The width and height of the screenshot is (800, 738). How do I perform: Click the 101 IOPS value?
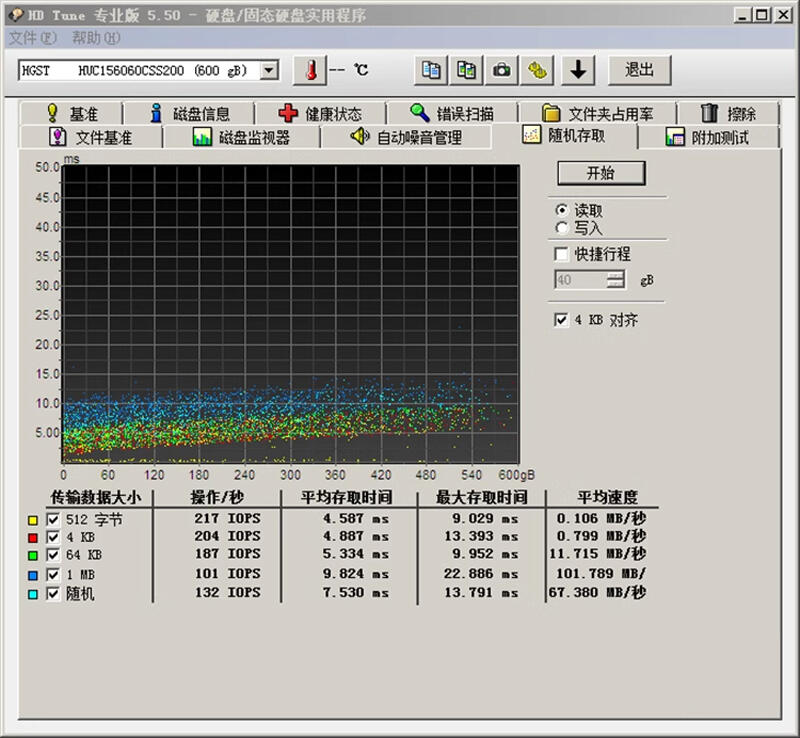228,574
